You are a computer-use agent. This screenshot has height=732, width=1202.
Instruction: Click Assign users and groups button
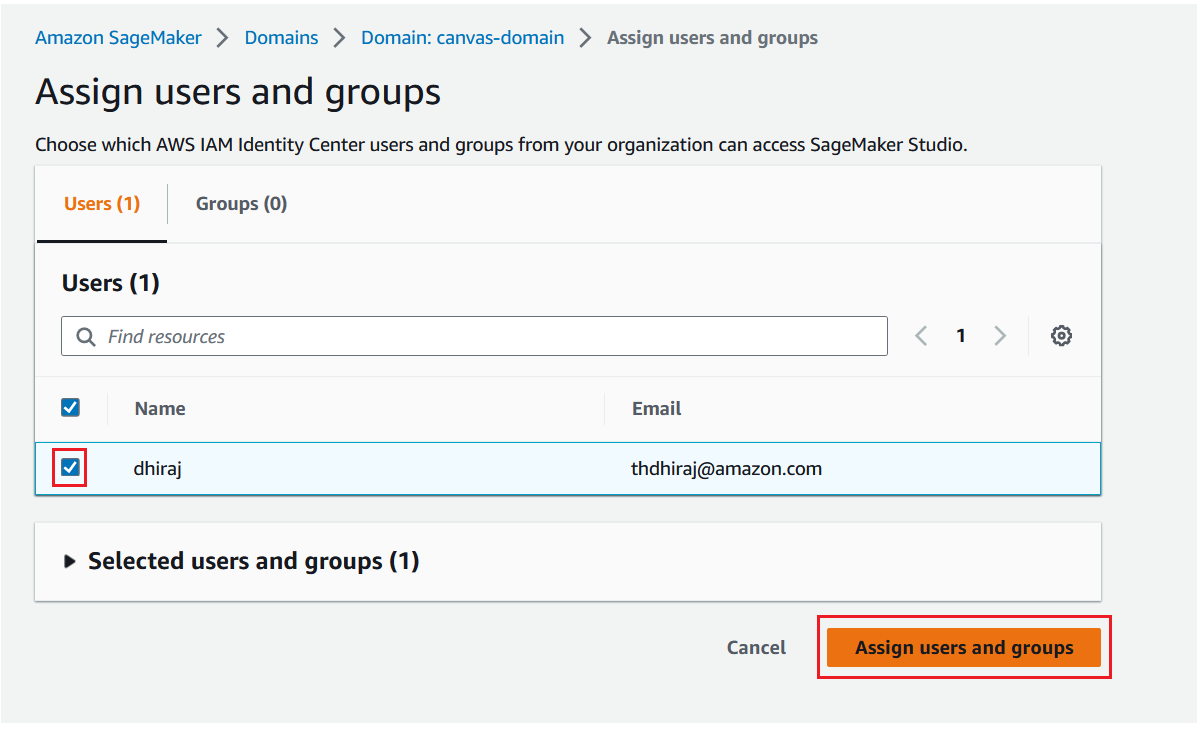click(964, 648)
